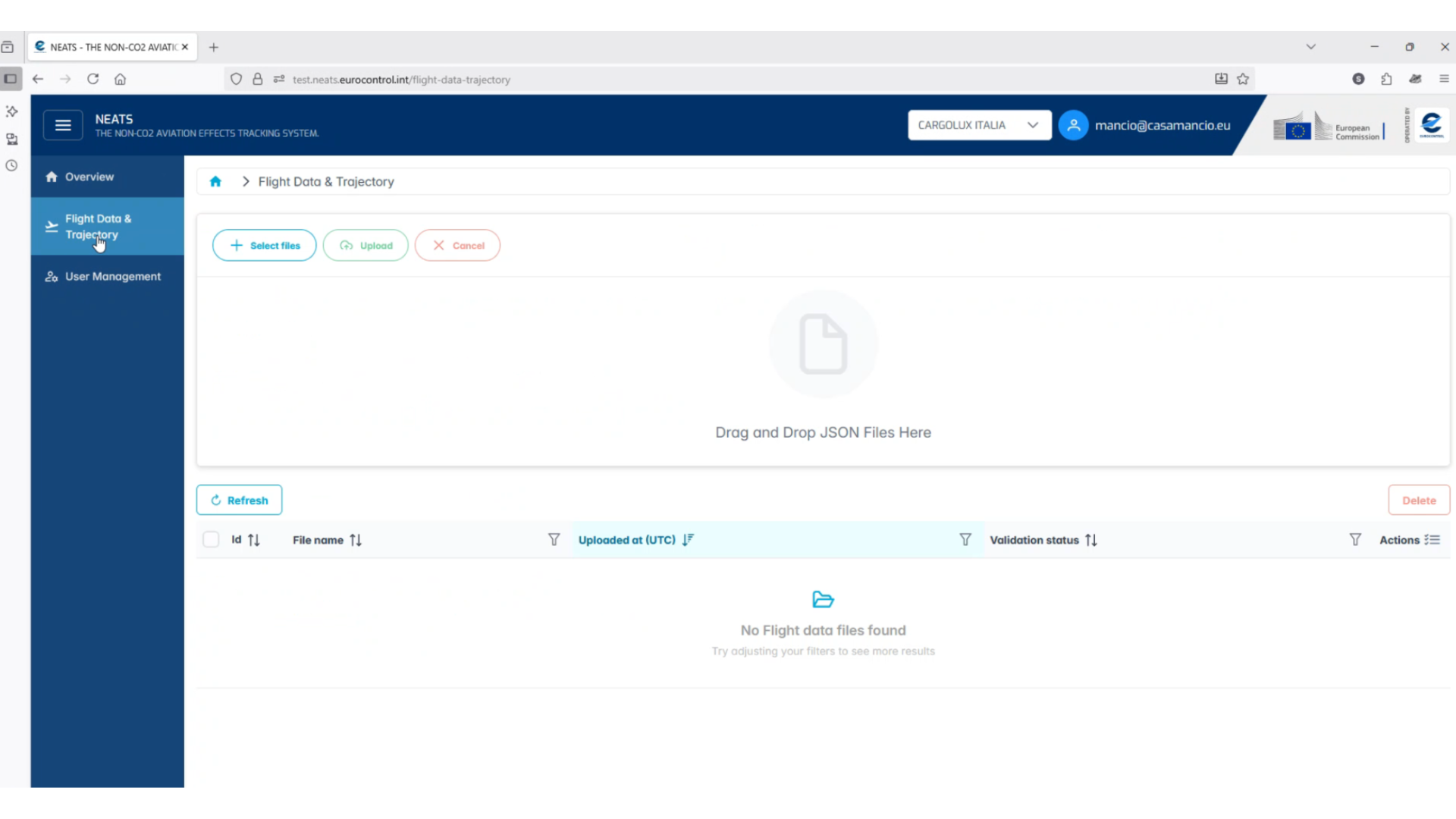
Task: Bookmark page with star icon
Action: pyautogui.click(x=1243, y=79)
